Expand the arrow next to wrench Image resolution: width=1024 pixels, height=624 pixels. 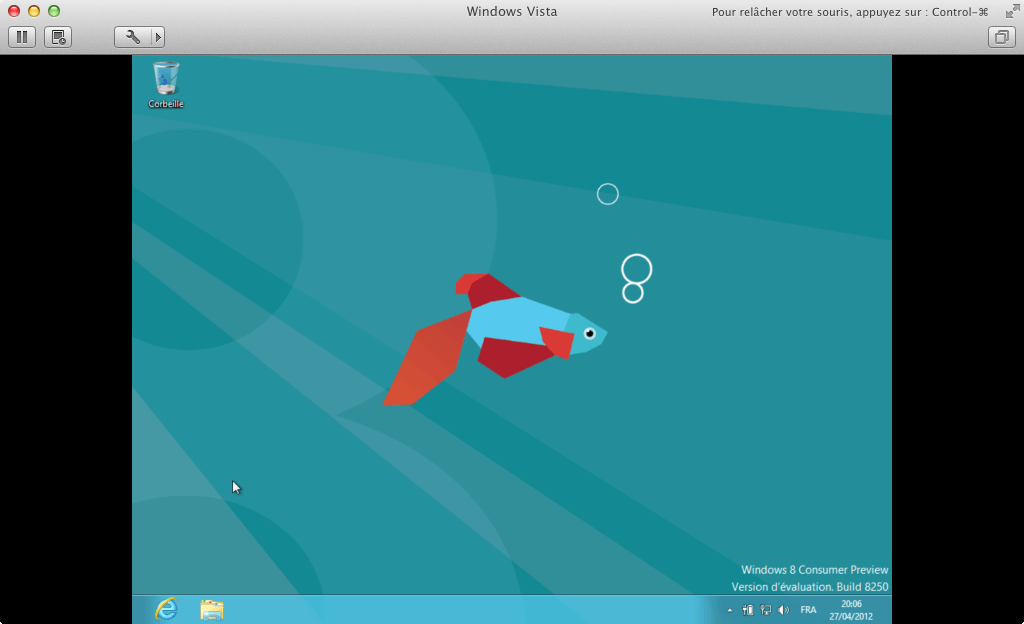point(157,37)
